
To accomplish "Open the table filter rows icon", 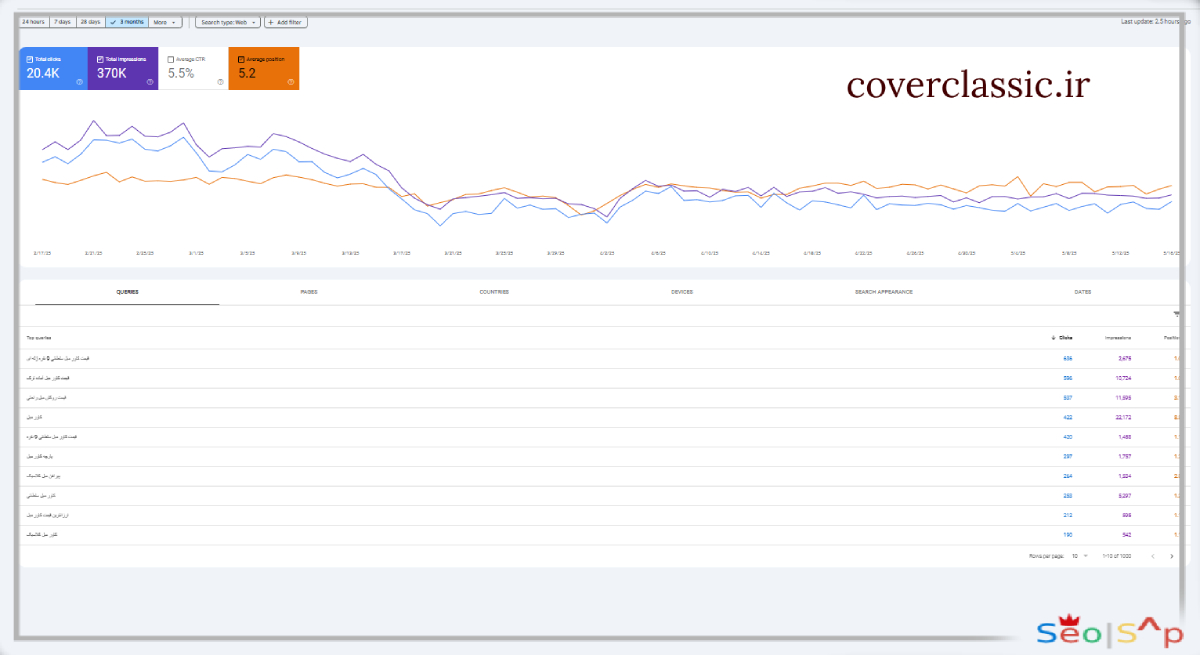I will point(1176,314).
